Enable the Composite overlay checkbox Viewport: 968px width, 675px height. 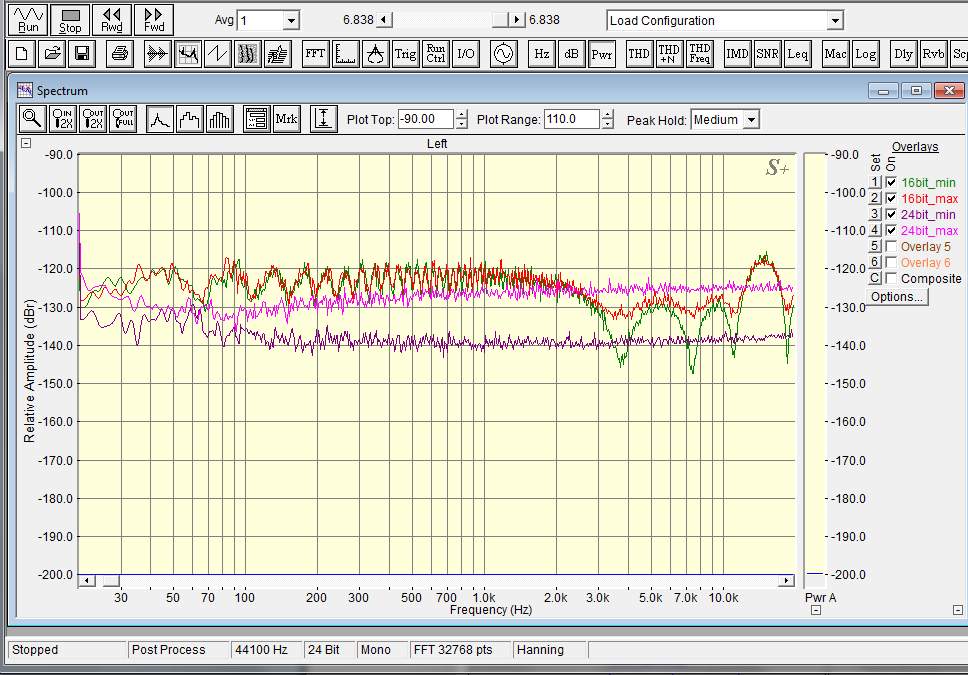coord(891,279)
